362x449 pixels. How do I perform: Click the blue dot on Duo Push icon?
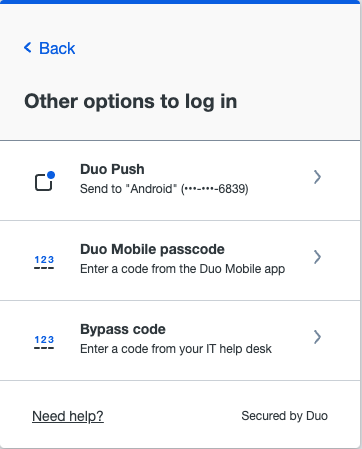pyautogui.click(x=51, y=175)
